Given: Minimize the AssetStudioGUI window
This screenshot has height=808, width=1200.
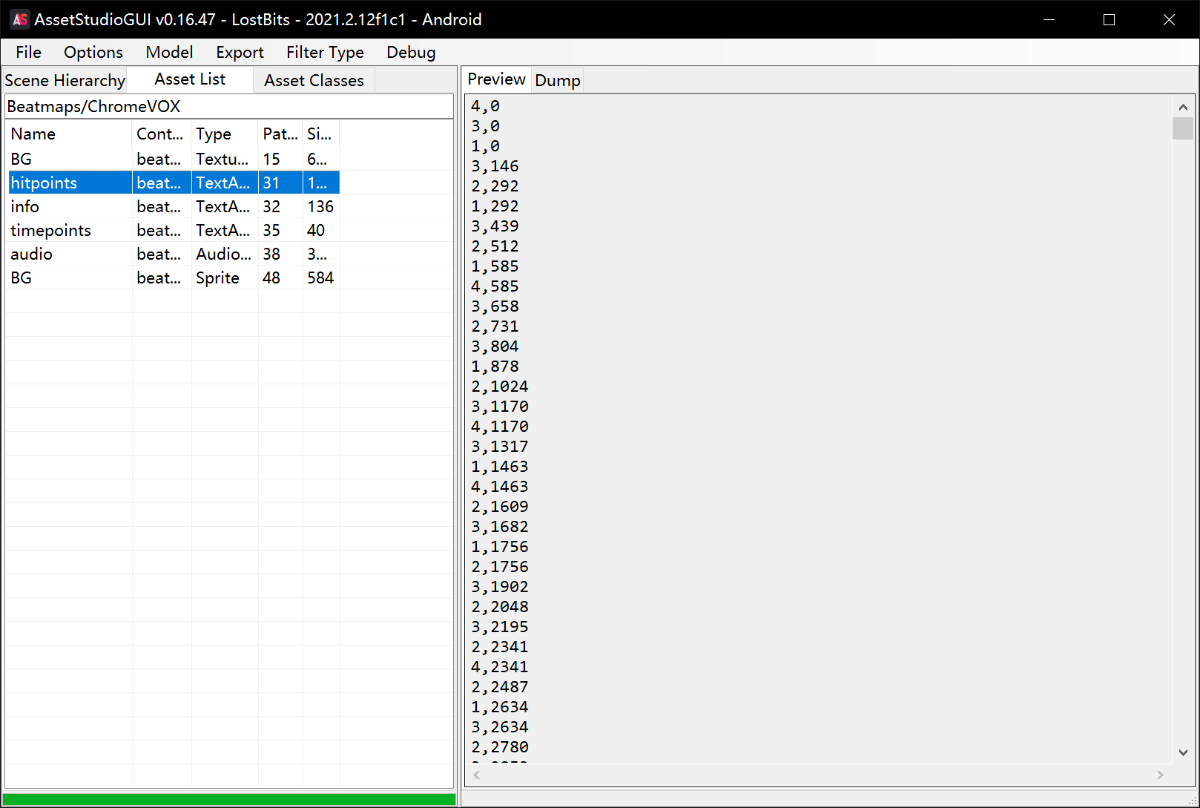Looking at the screenshot, I should [x=1049, y=19].
